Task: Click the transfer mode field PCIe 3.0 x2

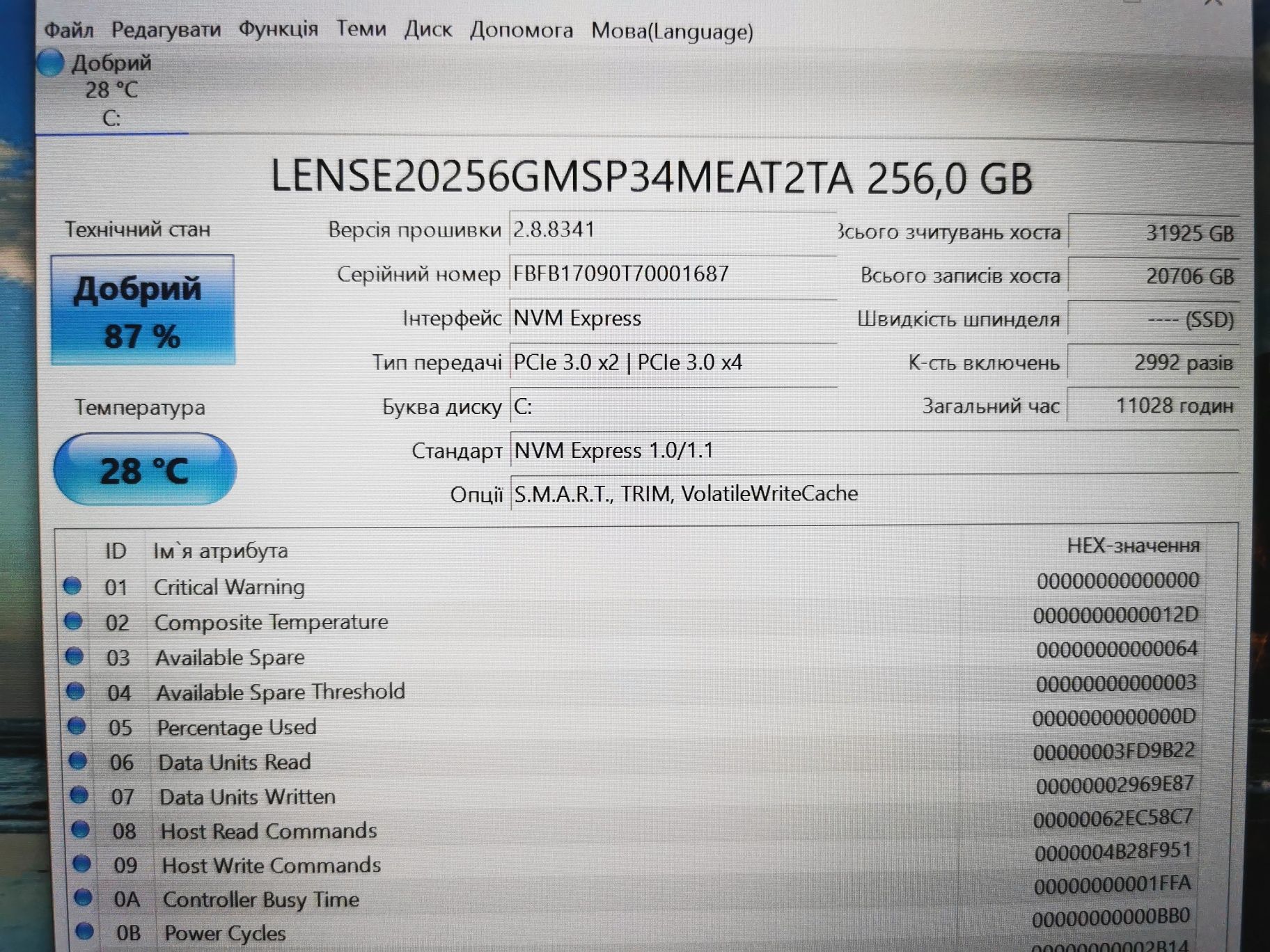Action: [673, 363]
